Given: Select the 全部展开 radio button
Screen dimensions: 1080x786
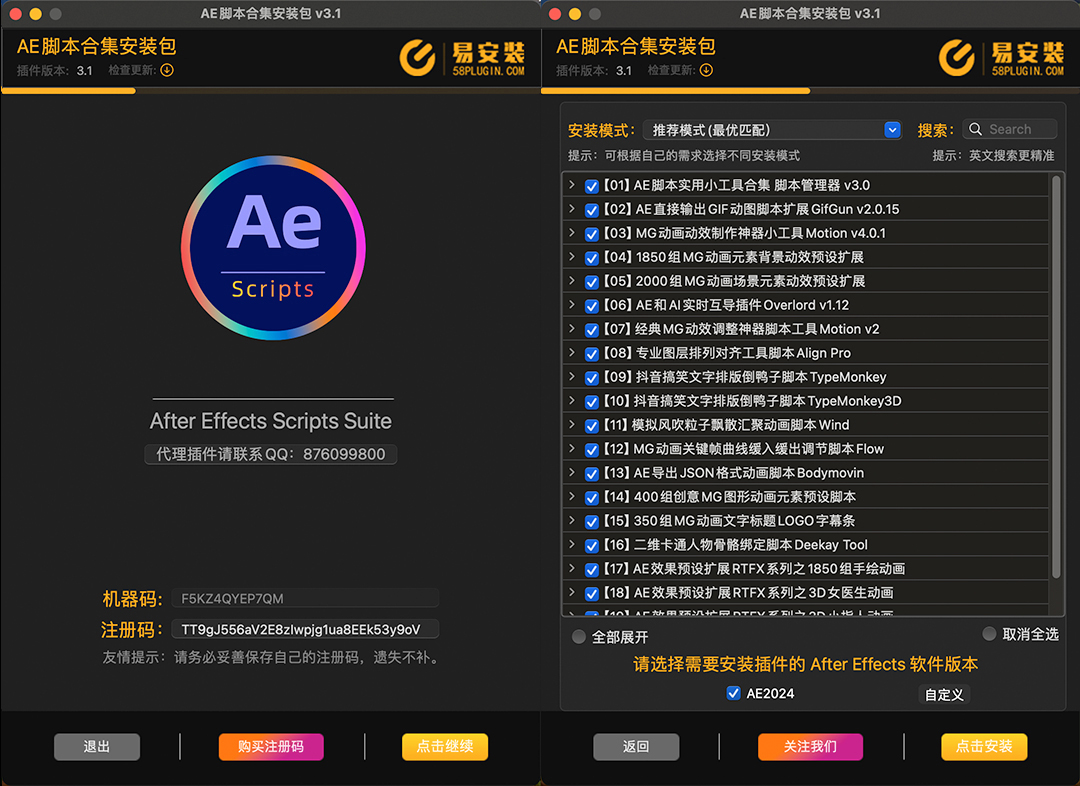Looking at the screenshot, I should 579,637.
